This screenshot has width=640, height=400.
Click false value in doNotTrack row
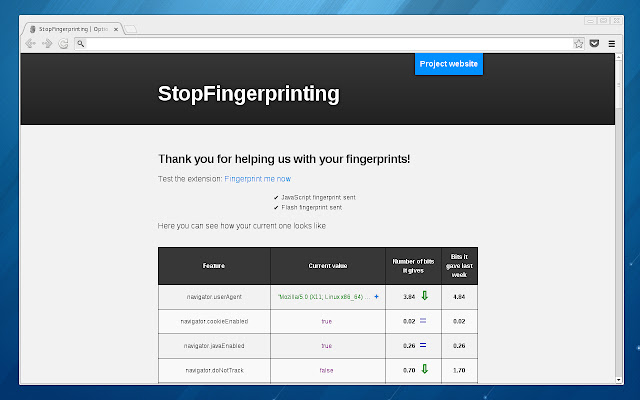pyautogui.click(x=327, y=370)
